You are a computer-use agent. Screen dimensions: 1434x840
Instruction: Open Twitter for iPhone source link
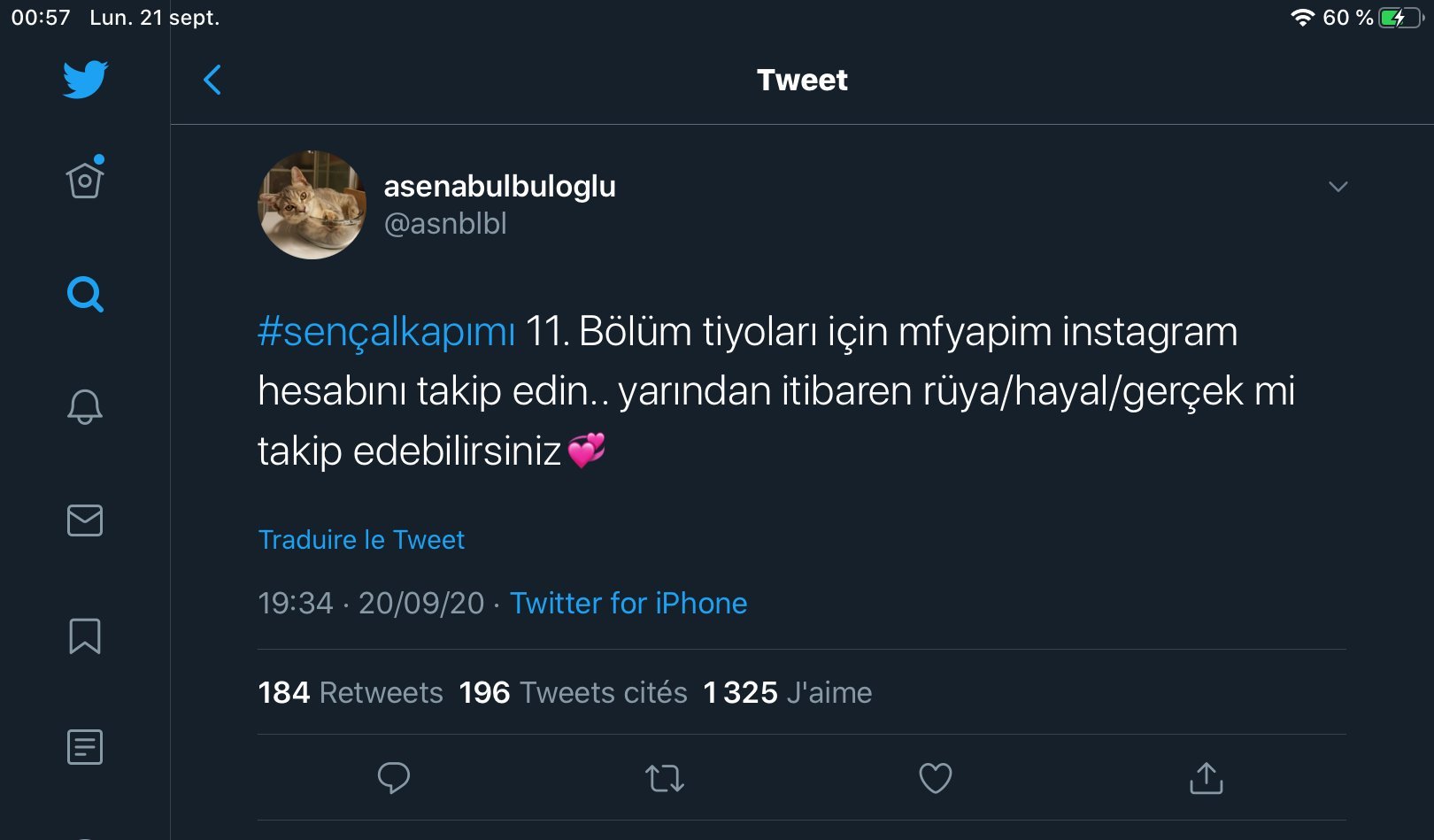(x=628, y=604)
